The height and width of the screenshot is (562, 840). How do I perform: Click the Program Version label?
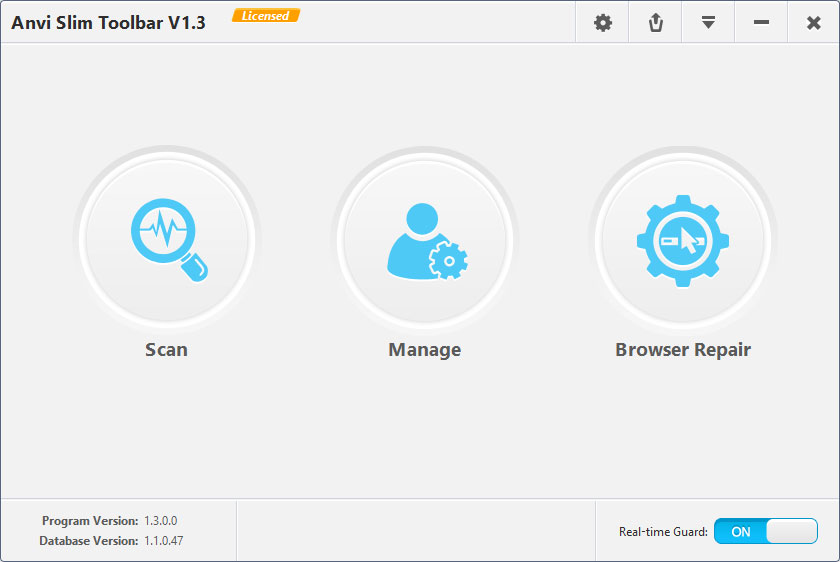click(90, 521)
